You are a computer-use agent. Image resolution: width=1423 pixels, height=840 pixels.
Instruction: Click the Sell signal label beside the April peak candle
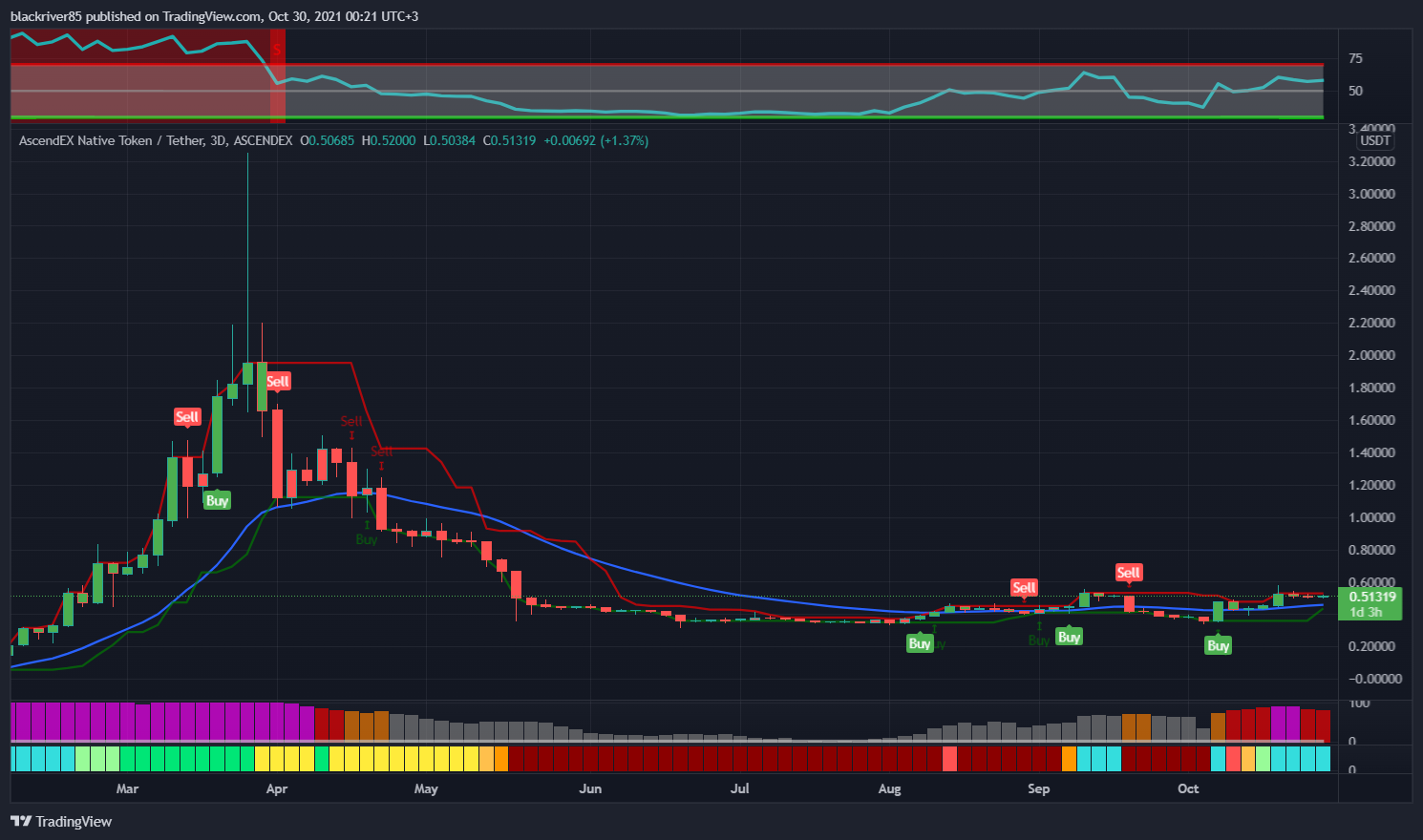pyautogui.click(x=278, y=381)
